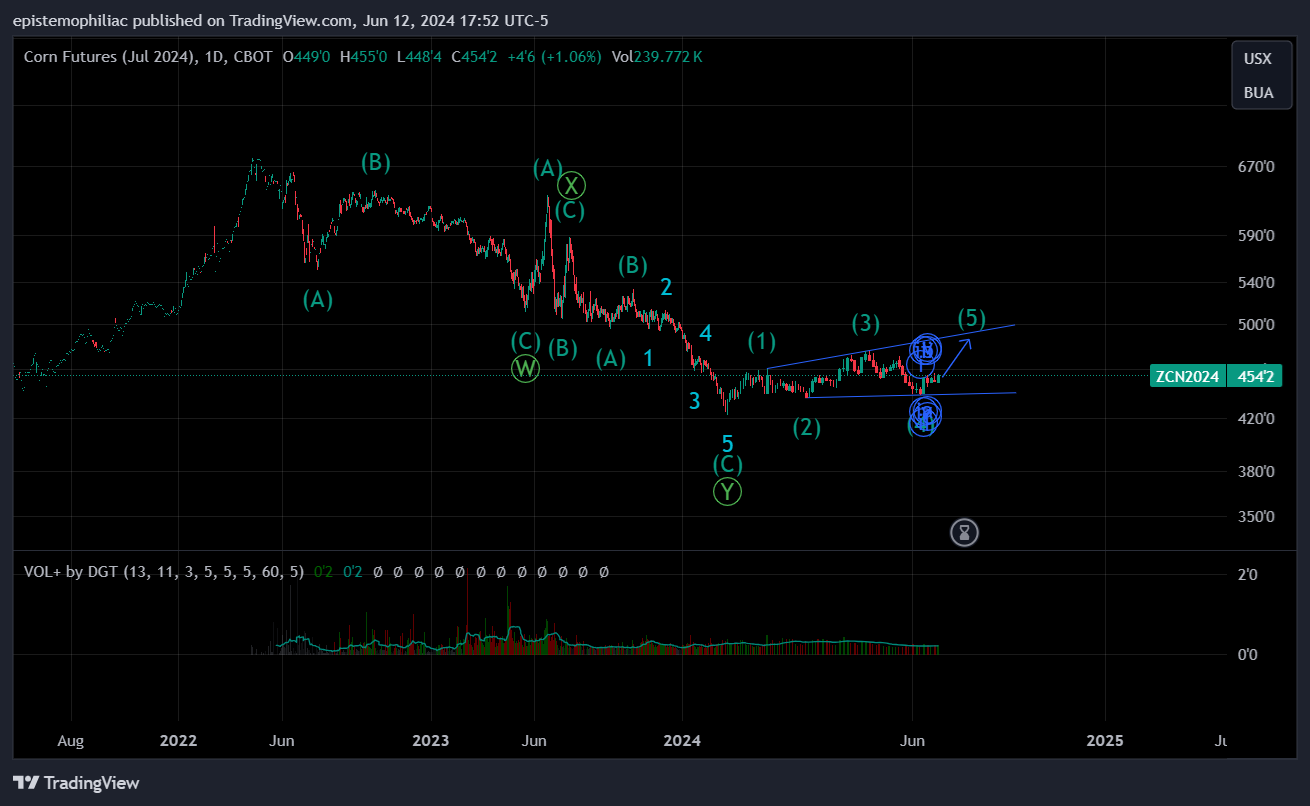1310x806 pixels.
Task: Click the ZCN2024 symbol tag
Action: tap(1188, 377)
